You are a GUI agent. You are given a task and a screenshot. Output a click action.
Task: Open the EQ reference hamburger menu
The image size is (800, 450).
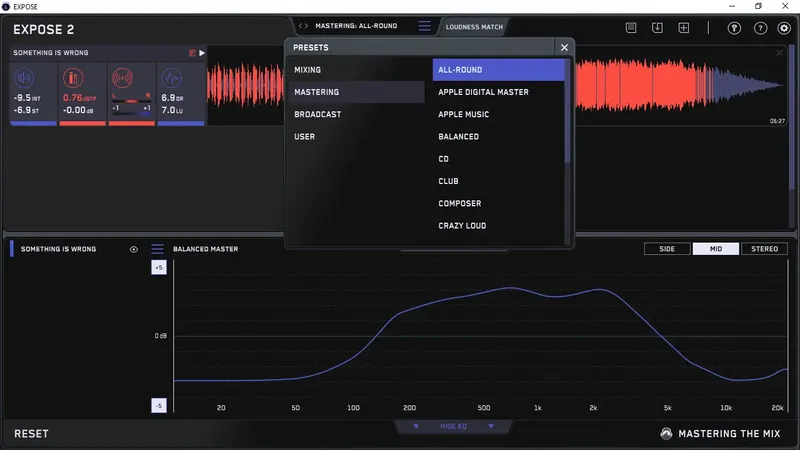pyautogui.click(x=157, y=249)
